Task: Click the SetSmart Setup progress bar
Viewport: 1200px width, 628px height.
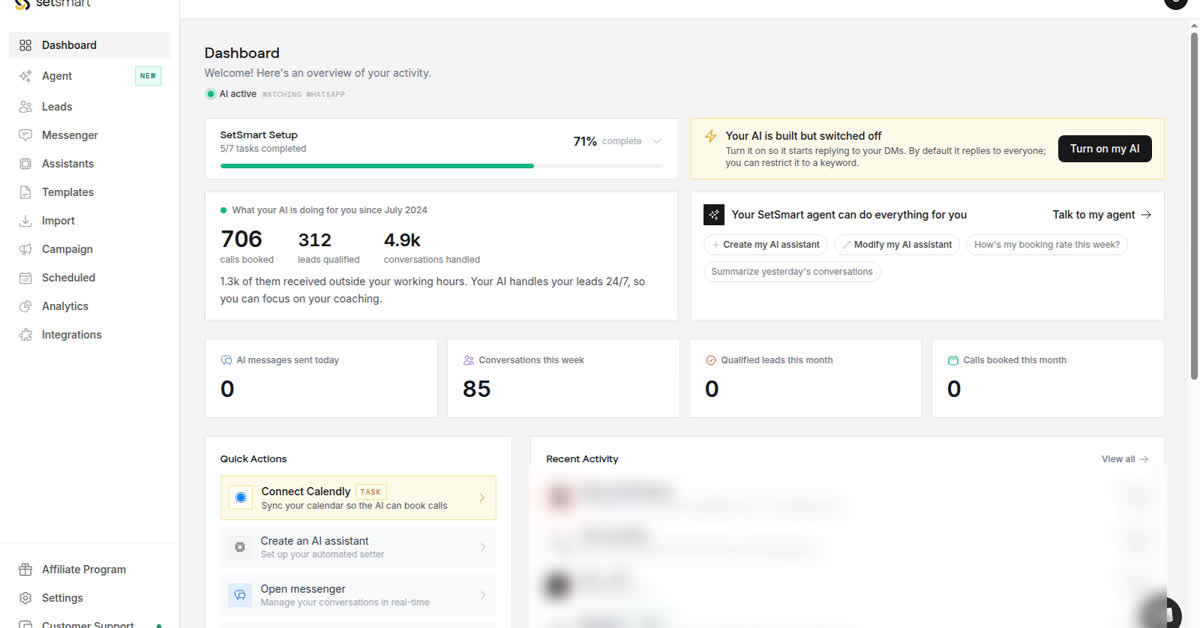Action: (441, 166)
